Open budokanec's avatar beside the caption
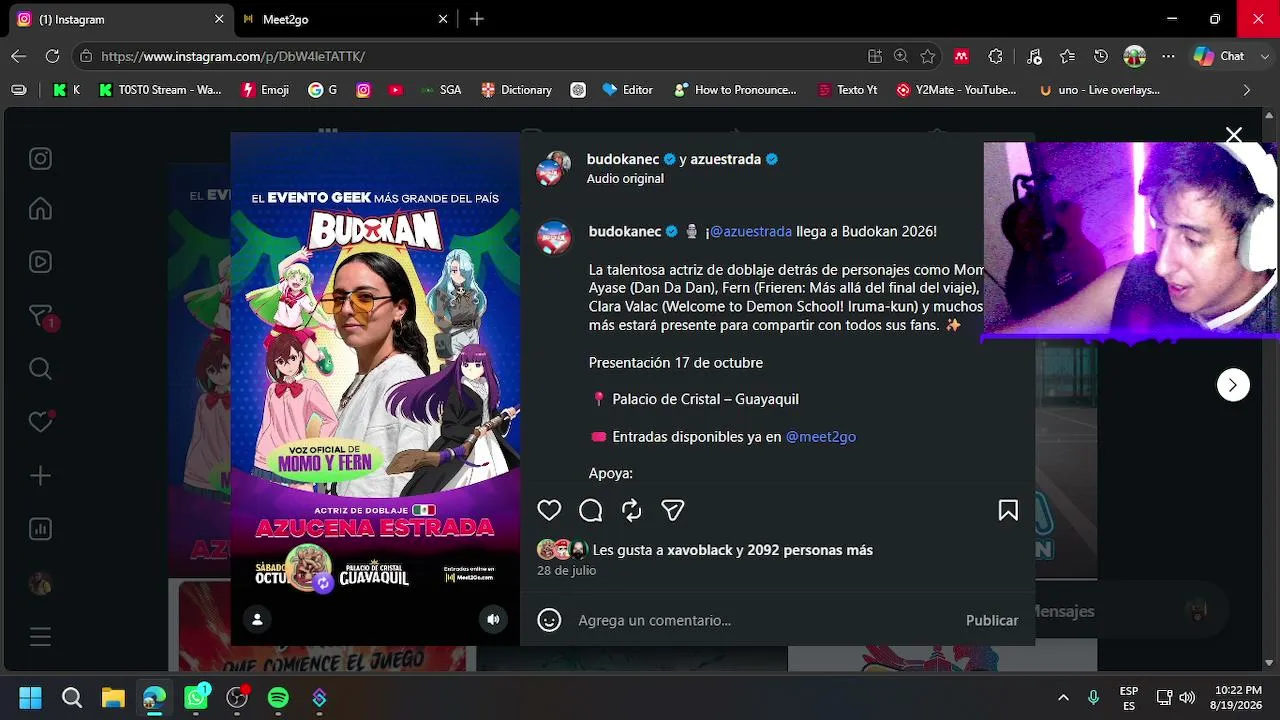The height and width of the screenshot is (720, 1280). click(x=554, y=238)
